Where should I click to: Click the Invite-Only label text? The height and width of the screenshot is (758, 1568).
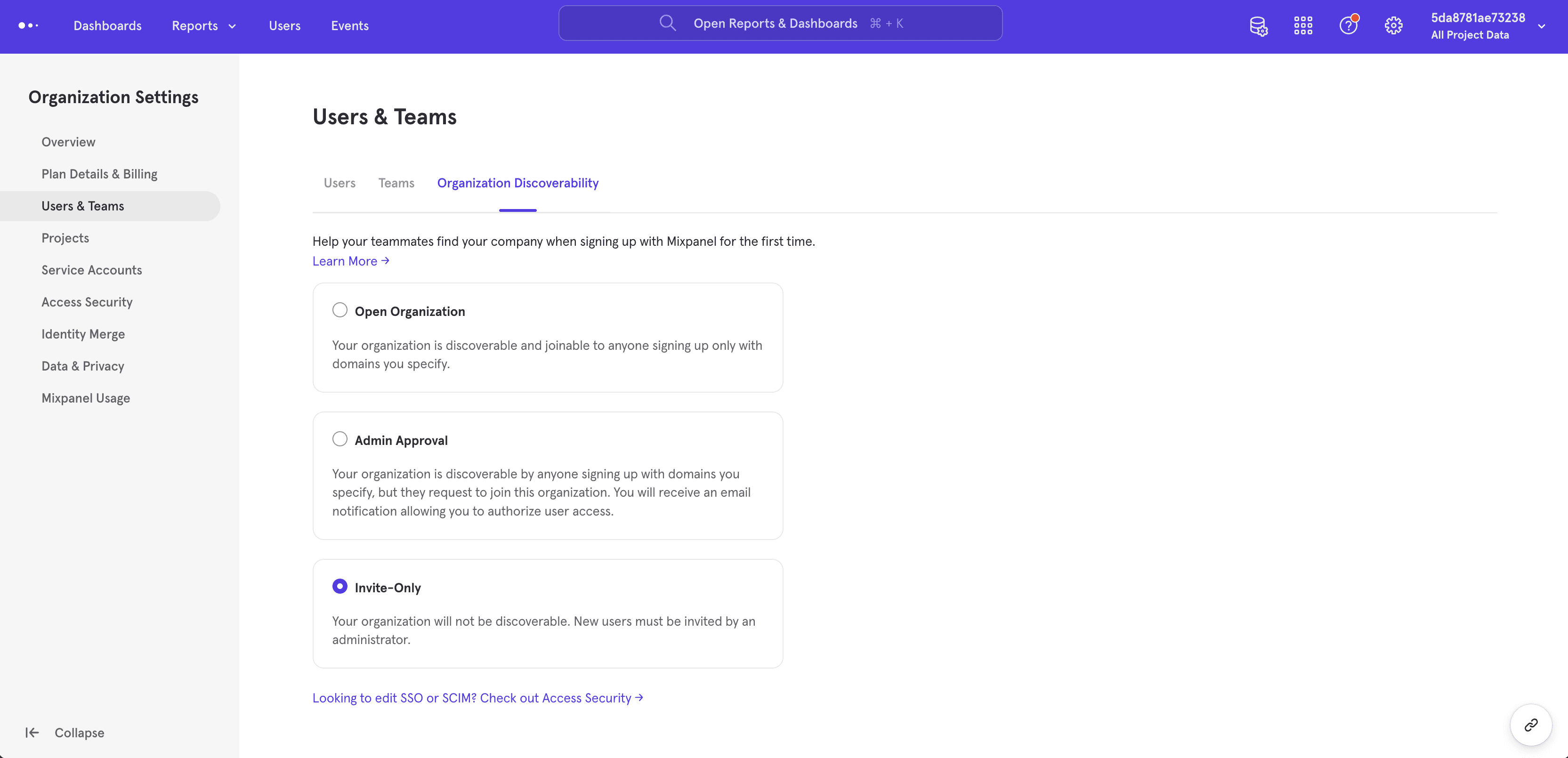pyautogui.click(x=388, y=588)
